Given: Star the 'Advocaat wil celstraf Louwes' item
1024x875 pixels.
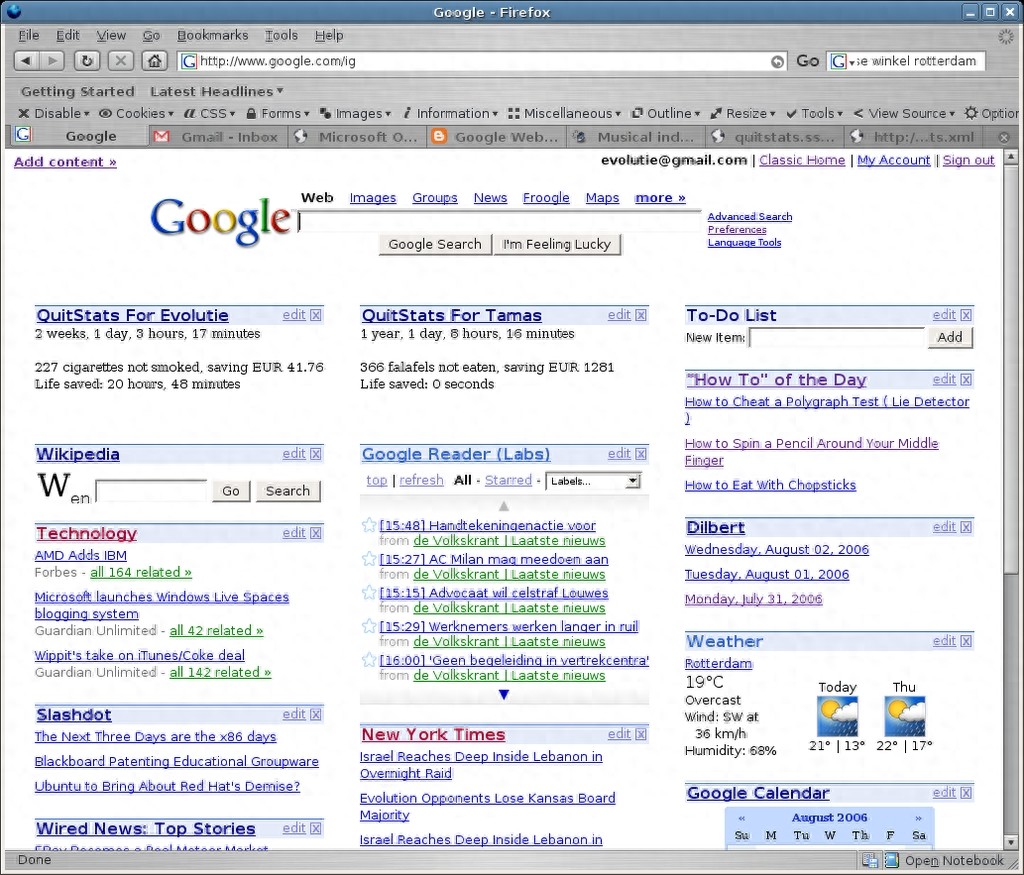Looking at the screenshot, I should [368, 593].
